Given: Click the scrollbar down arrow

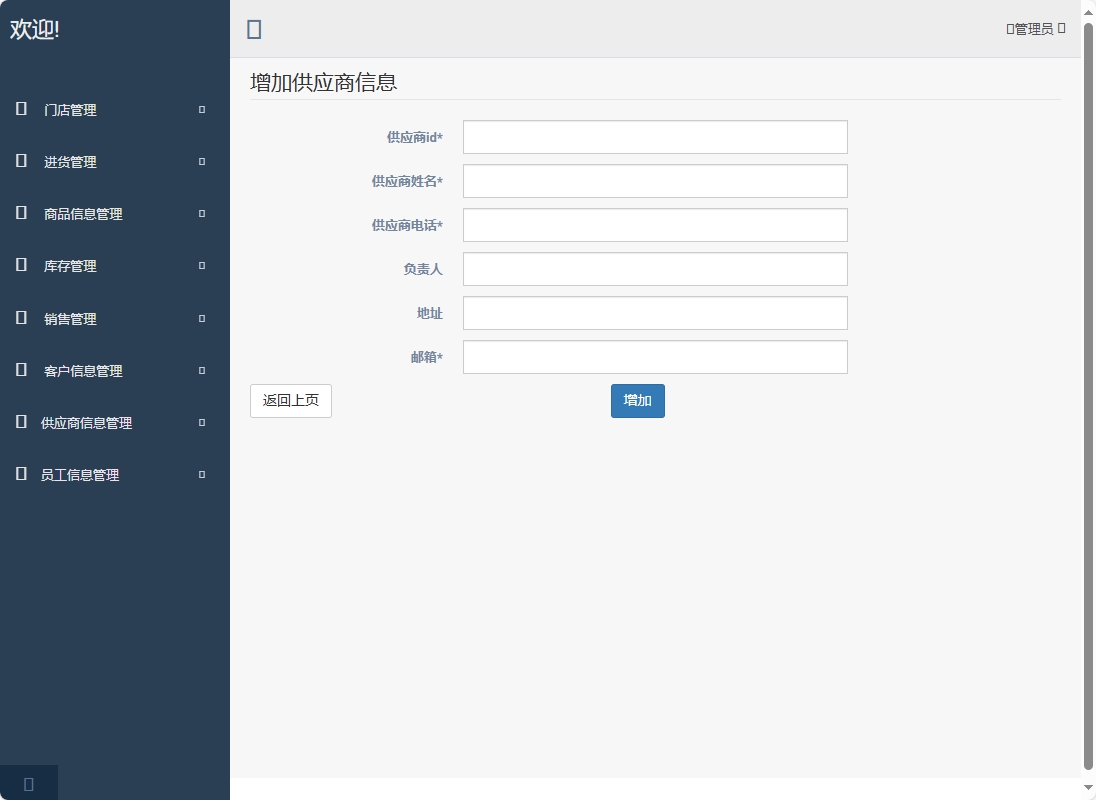Looking at the screenshot, I should 1088,787.
